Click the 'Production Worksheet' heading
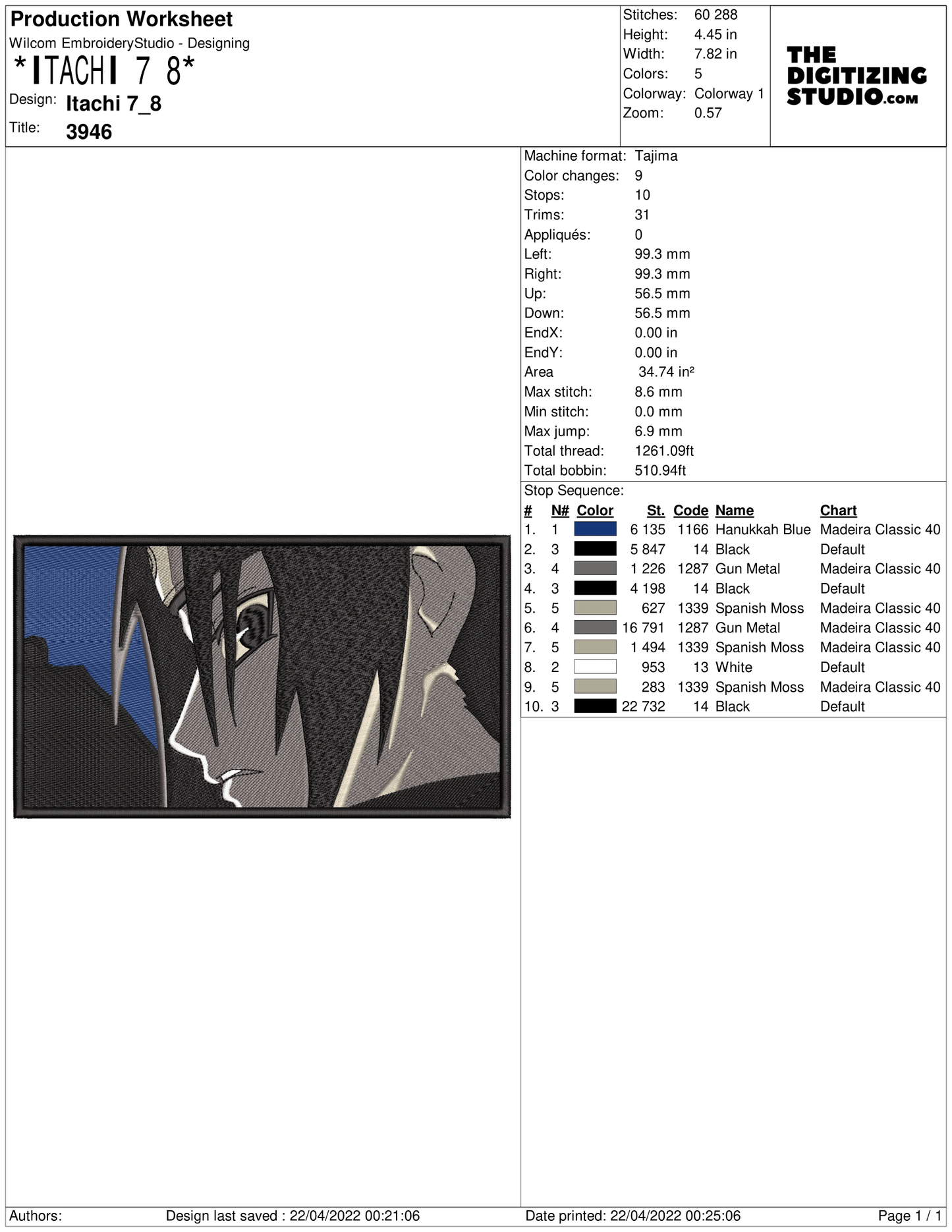Viewport: 952px width, 1232px height. [122, 19]
